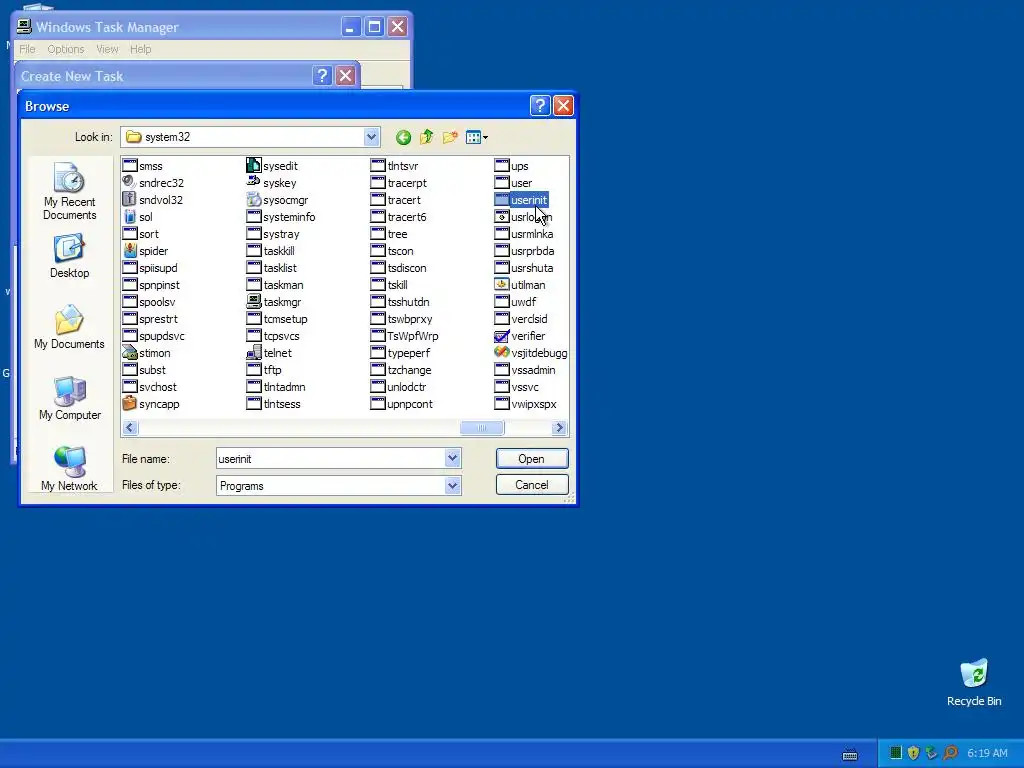The height and width of the screenshot is (768, 1024).
Task: Click the File name input field
Action: click(x=330, y=458)
